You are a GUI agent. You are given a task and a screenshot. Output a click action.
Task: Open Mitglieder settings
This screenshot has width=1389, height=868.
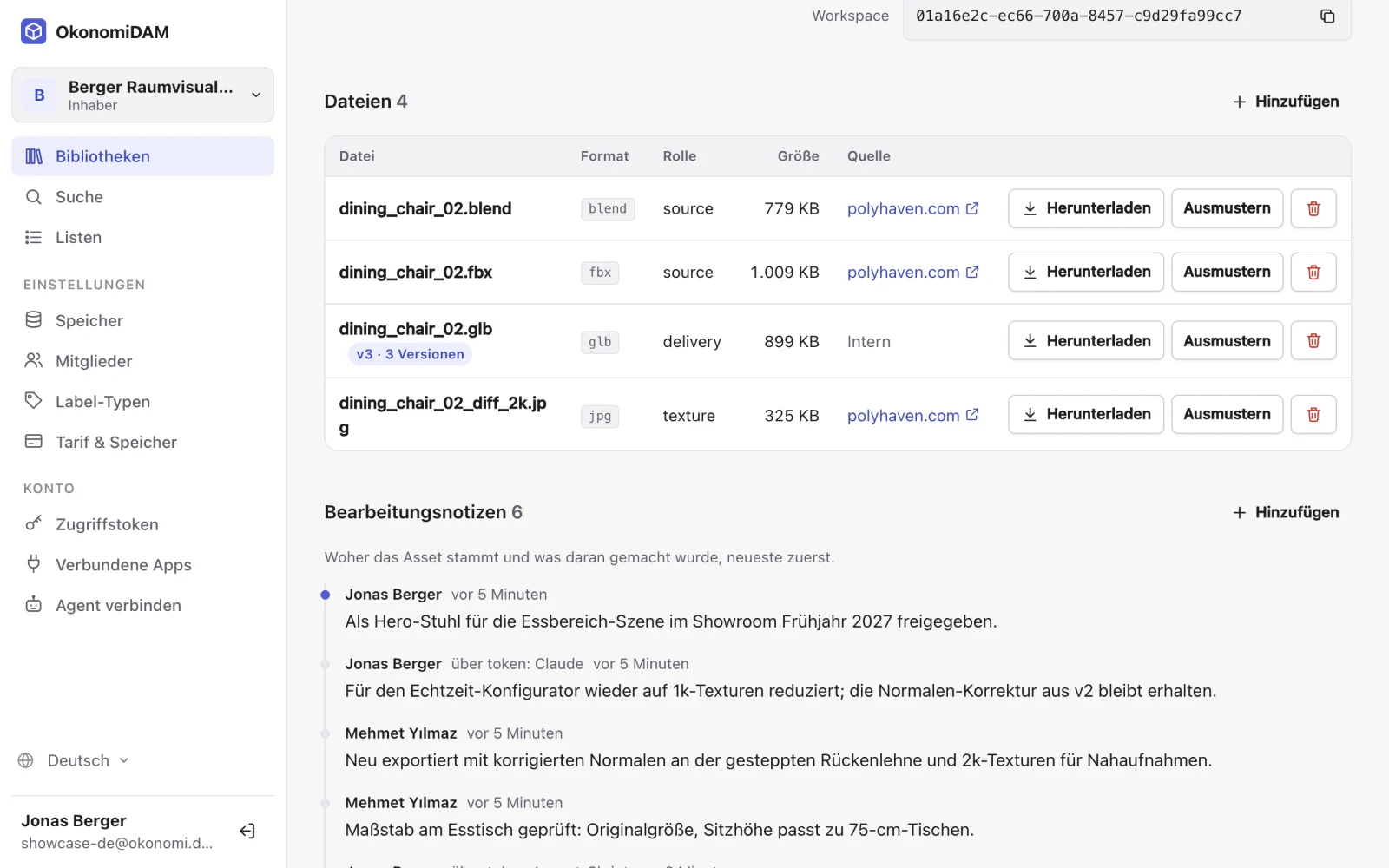pos(142,361)
